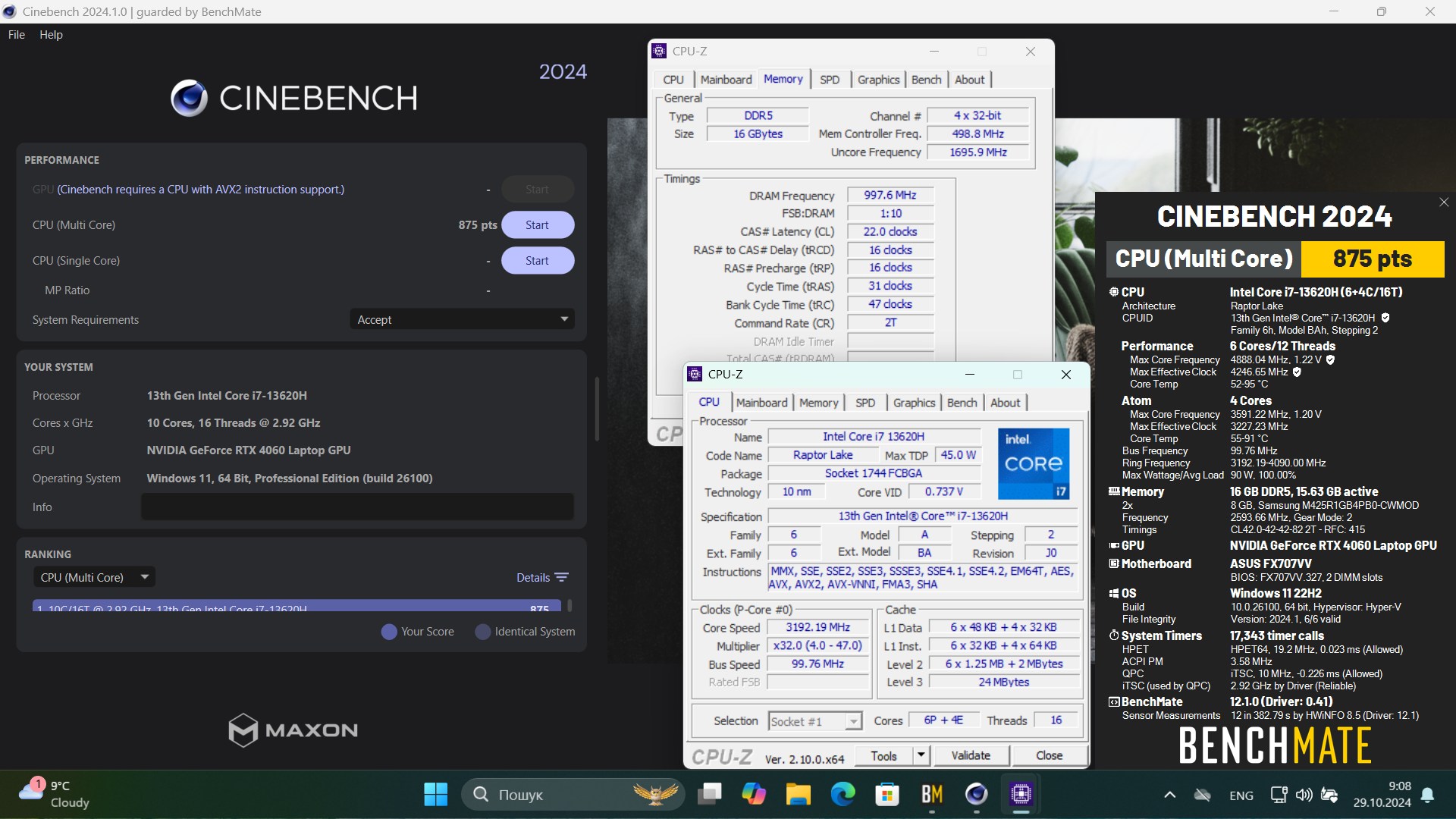This screenshot has height=819, width=1456.
Task: Open BenchMate from the taskbar
Action: (931, 795)
